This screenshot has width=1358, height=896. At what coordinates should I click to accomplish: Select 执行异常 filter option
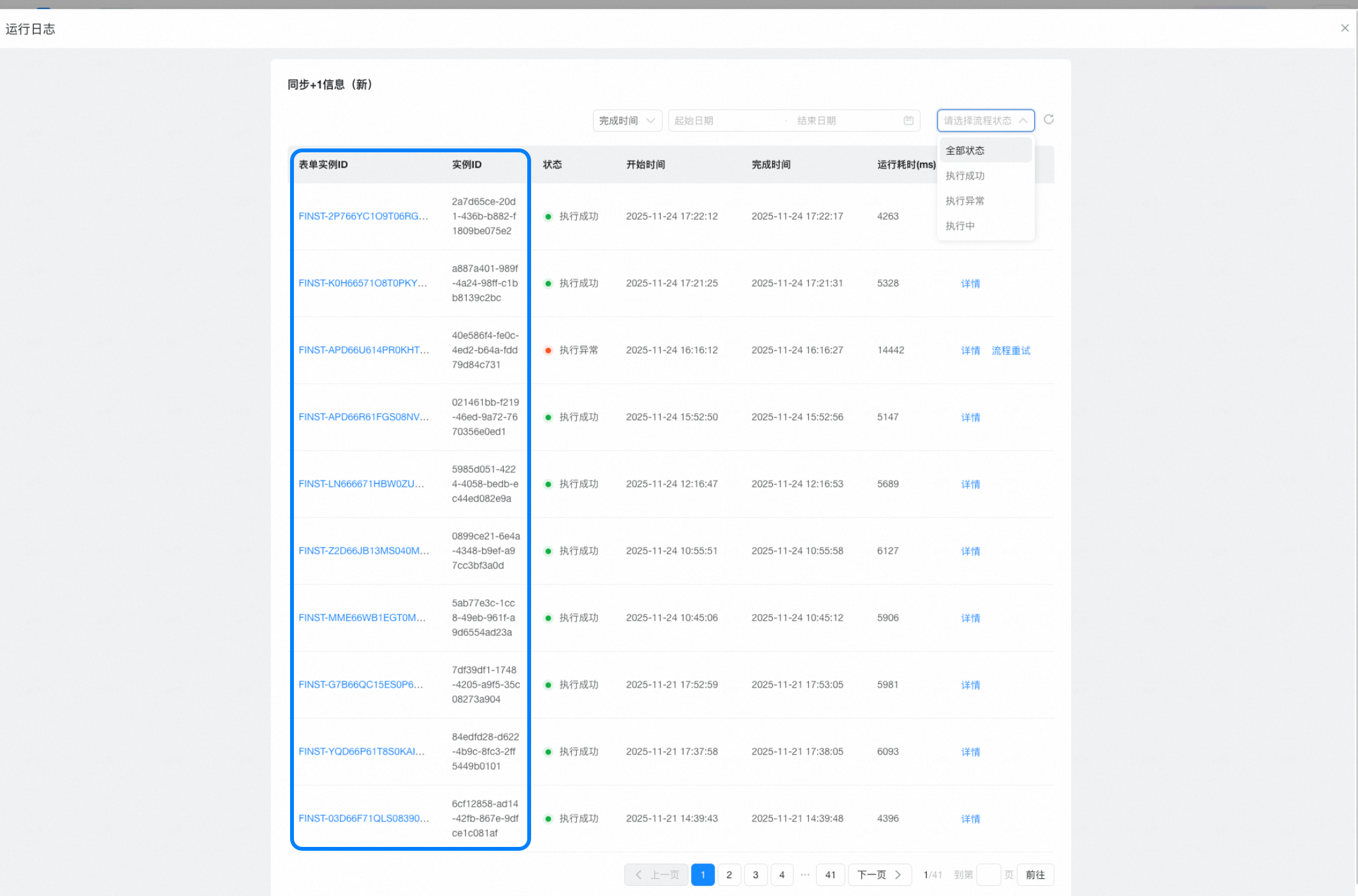pos(965,201)
